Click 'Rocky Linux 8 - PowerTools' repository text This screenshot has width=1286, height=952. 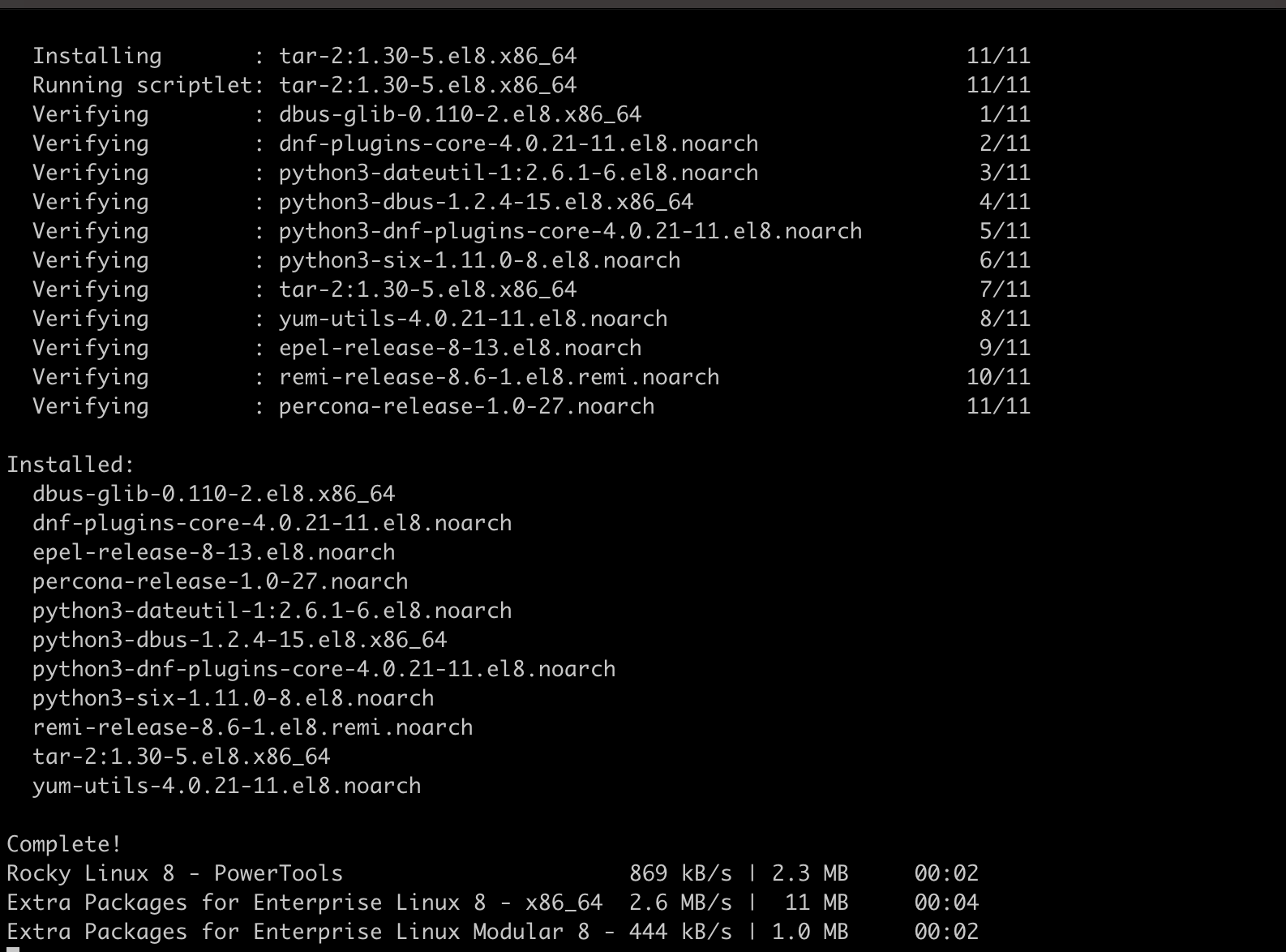pyautogui.click(x=174, y=873)
